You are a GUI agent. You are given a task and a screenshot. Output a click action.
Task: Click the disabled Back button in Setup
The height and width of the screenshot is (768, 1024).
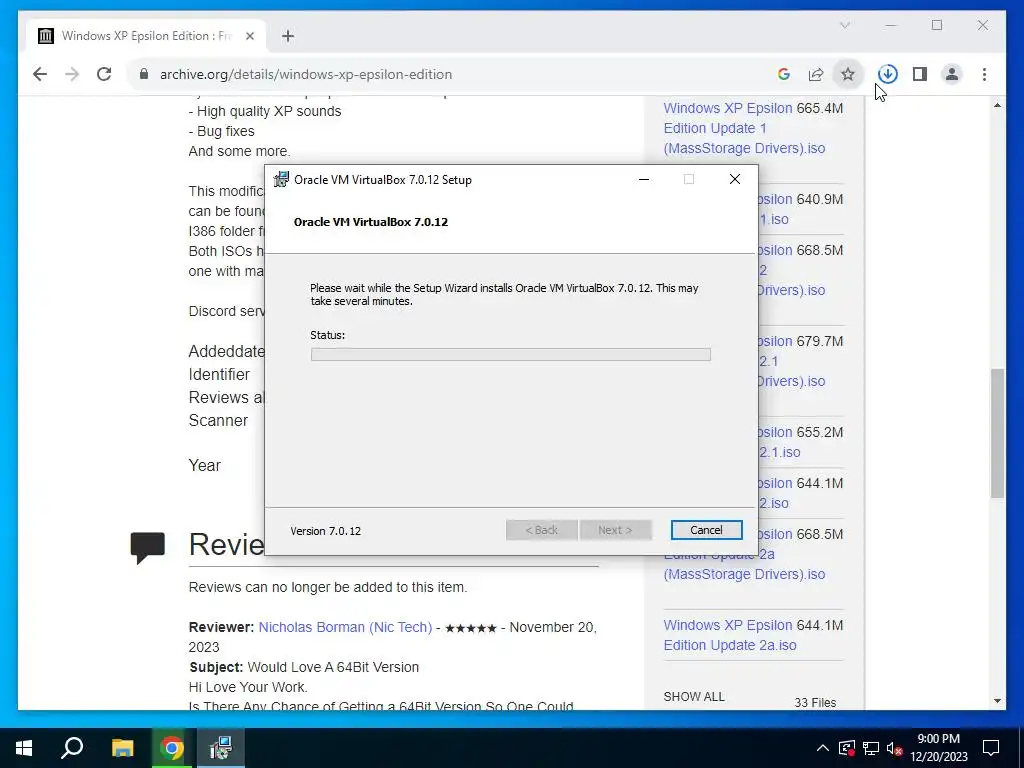(541, 530)
